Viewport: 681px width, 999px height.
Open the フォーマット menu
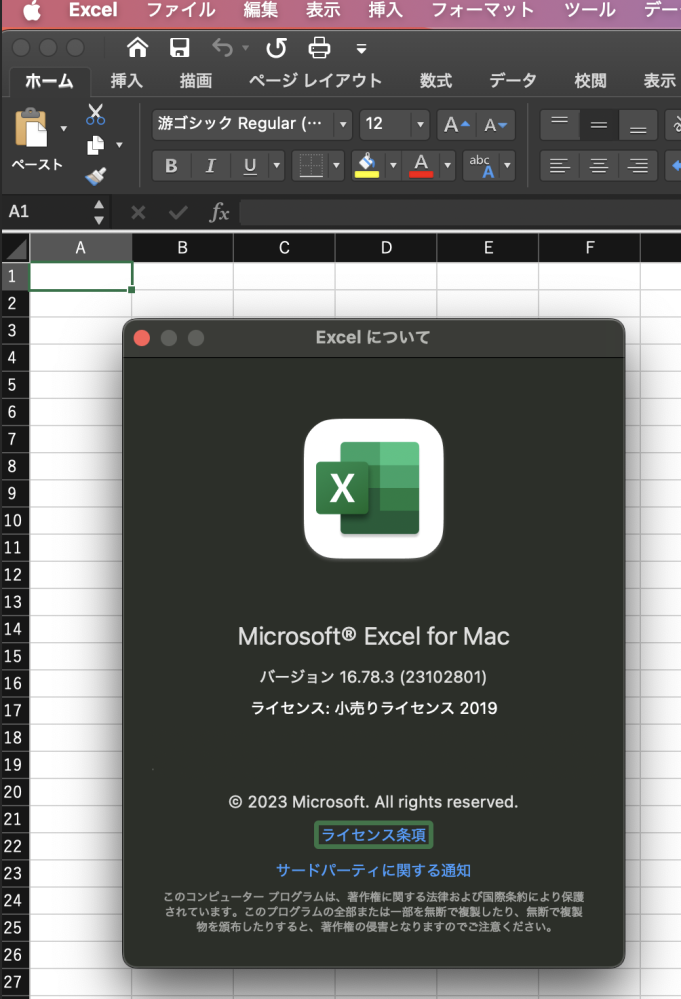click(482, 10)
